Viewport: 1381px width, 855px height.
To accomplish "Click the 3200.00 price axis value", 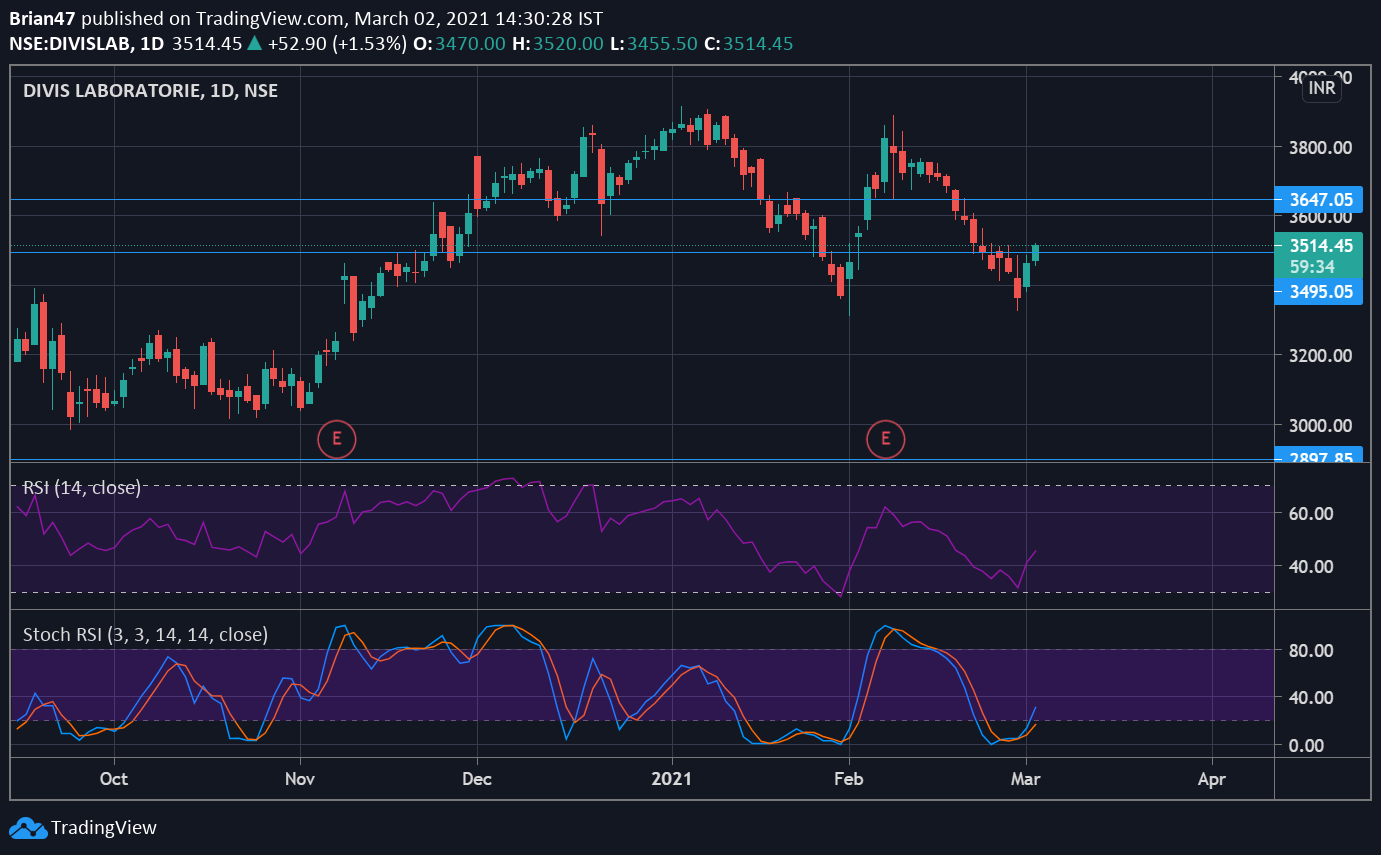I will [1321, 356].
